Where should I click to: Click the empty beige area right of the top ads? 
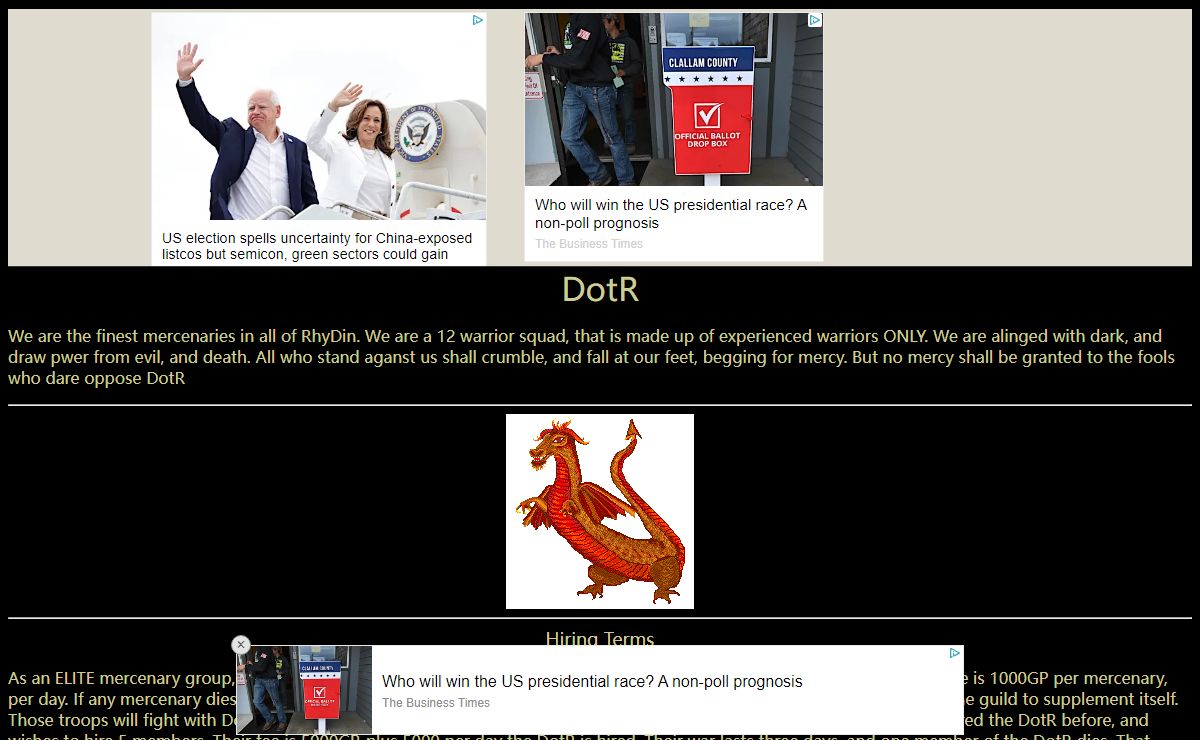(1010, 138)
